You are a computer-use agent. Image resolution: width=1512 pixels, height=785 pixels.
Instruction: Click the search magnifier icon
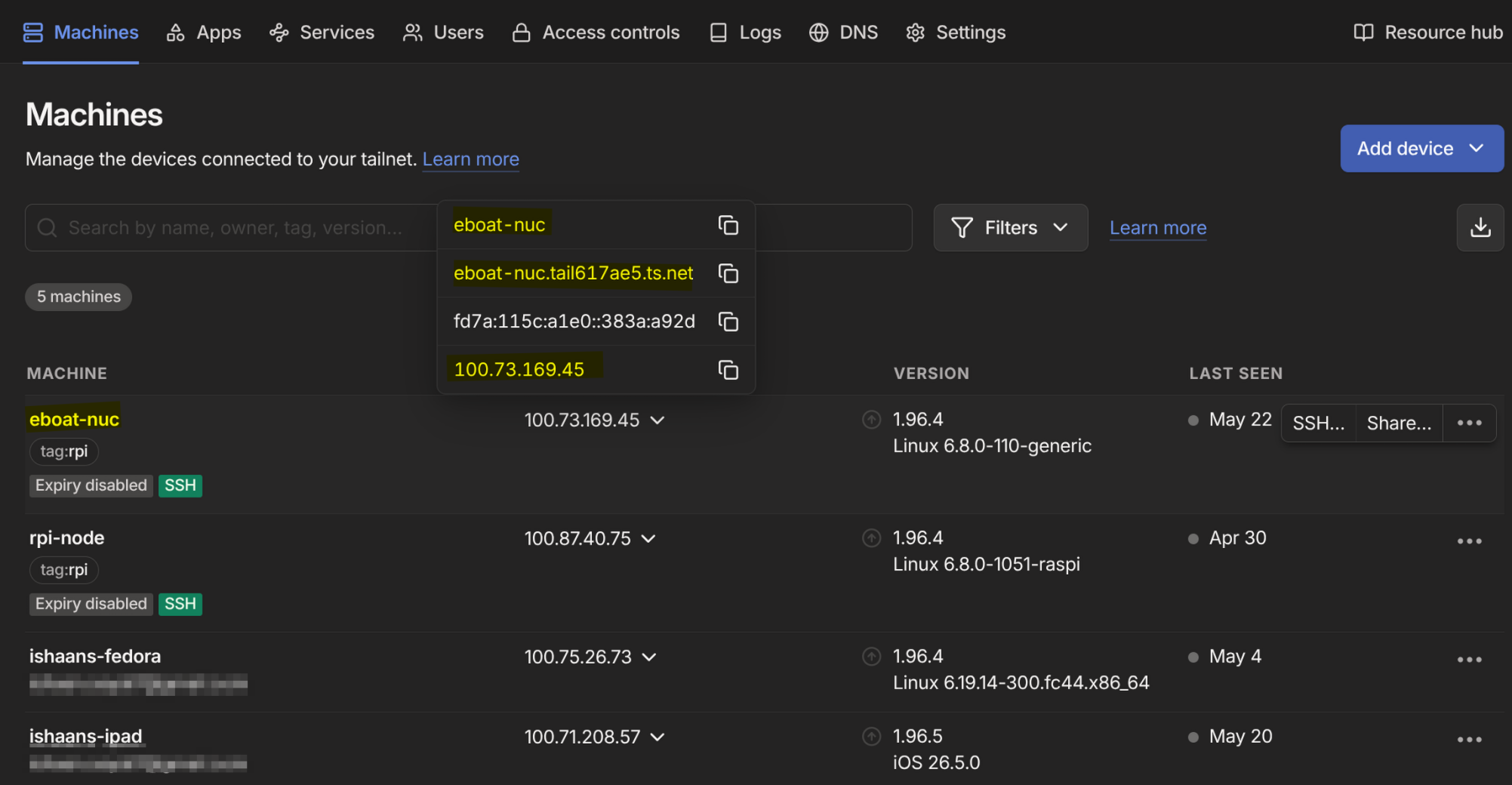coord(47,228)
